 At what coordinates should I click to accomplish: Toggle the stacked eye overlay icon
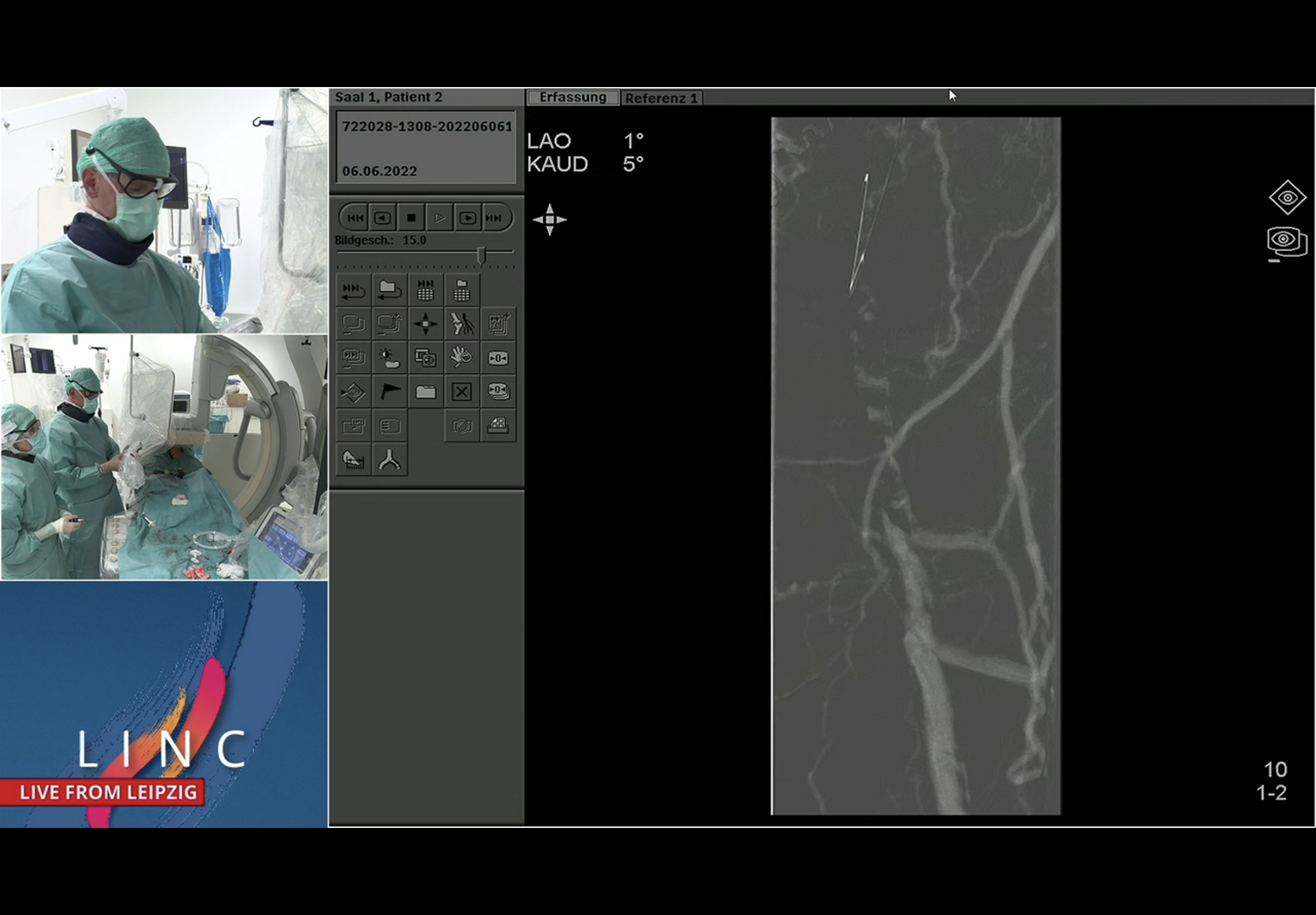[x=1287, y=242]
